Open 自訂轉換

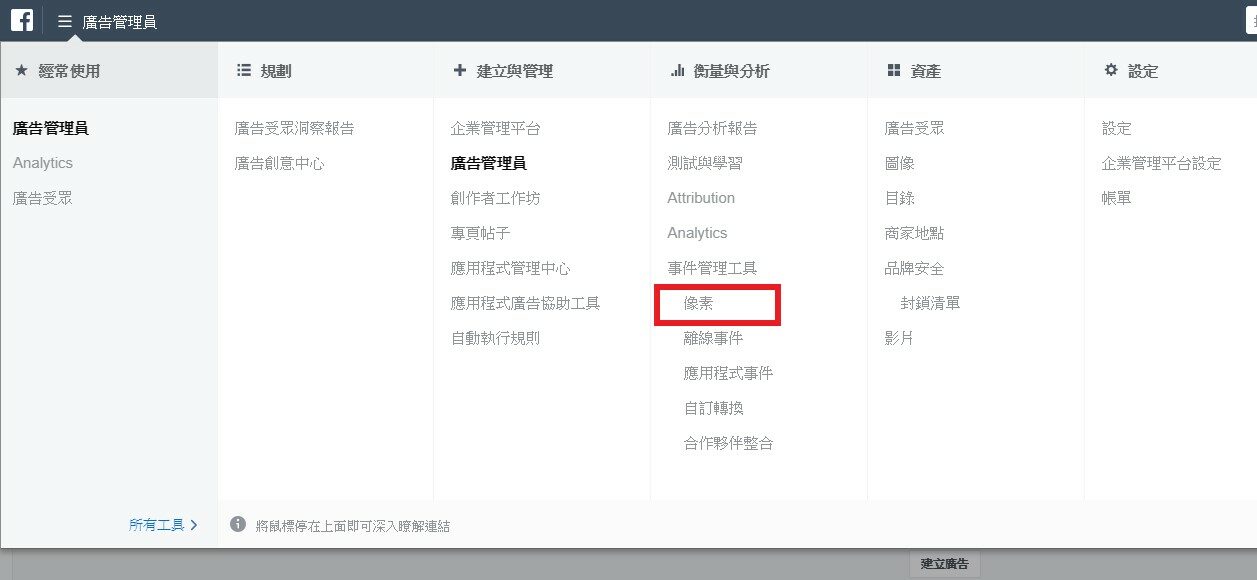click(714, 408)
